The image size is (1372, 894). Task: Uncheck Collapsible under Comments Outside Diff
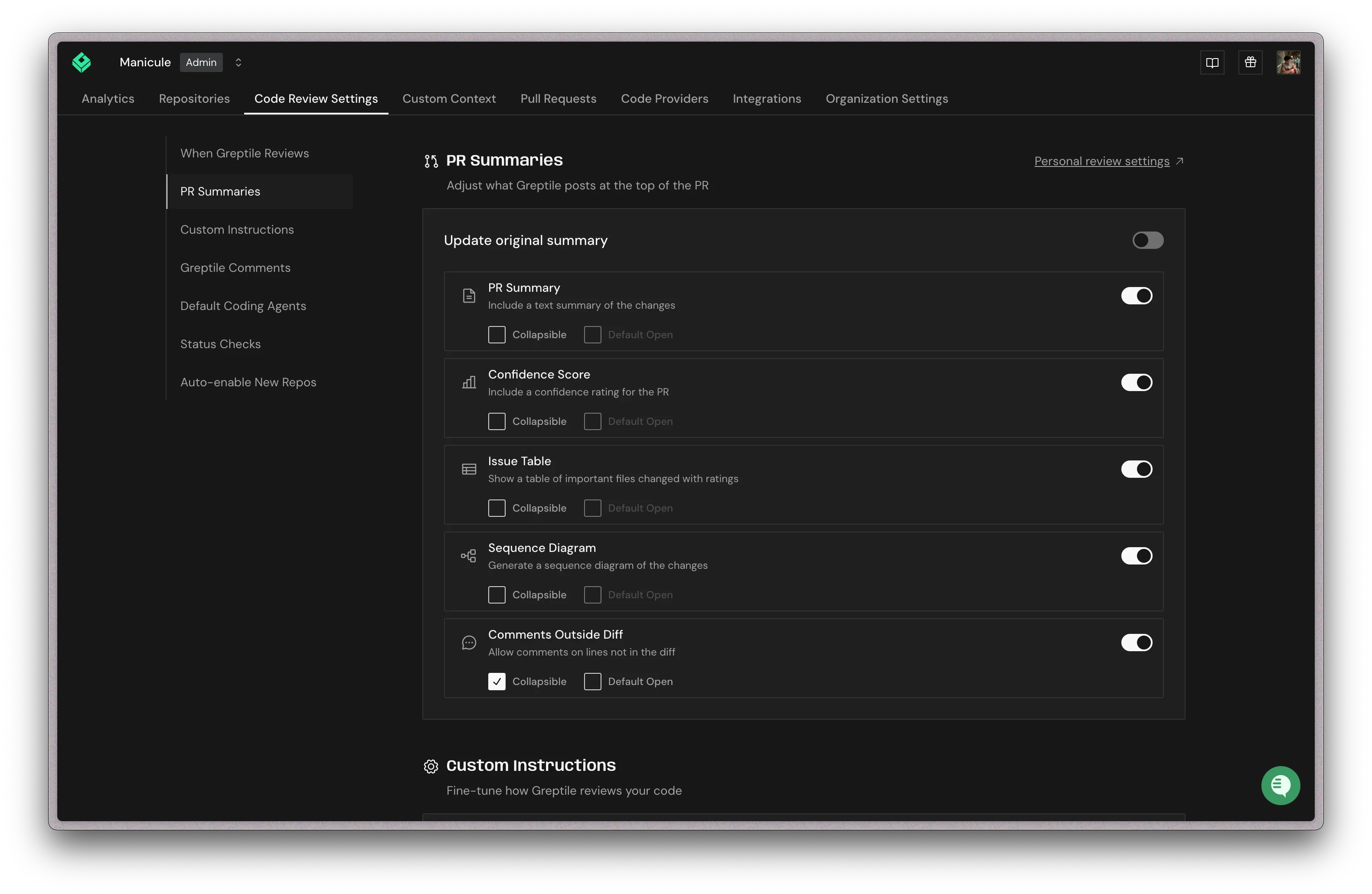click(x=497, y=681)
